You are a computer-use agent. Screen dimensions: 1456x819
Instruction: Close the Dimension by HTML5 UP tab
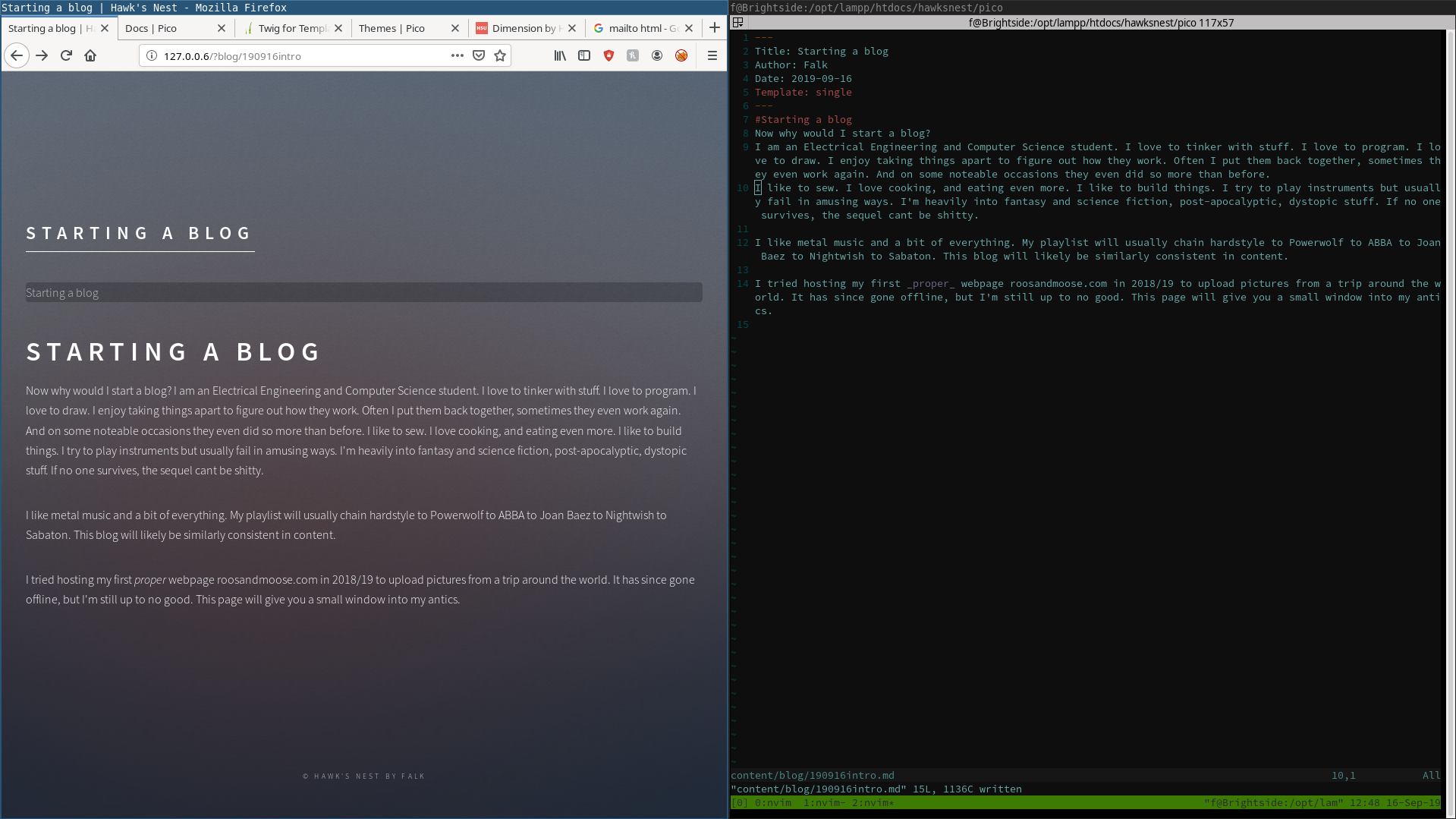coord(572,28)
